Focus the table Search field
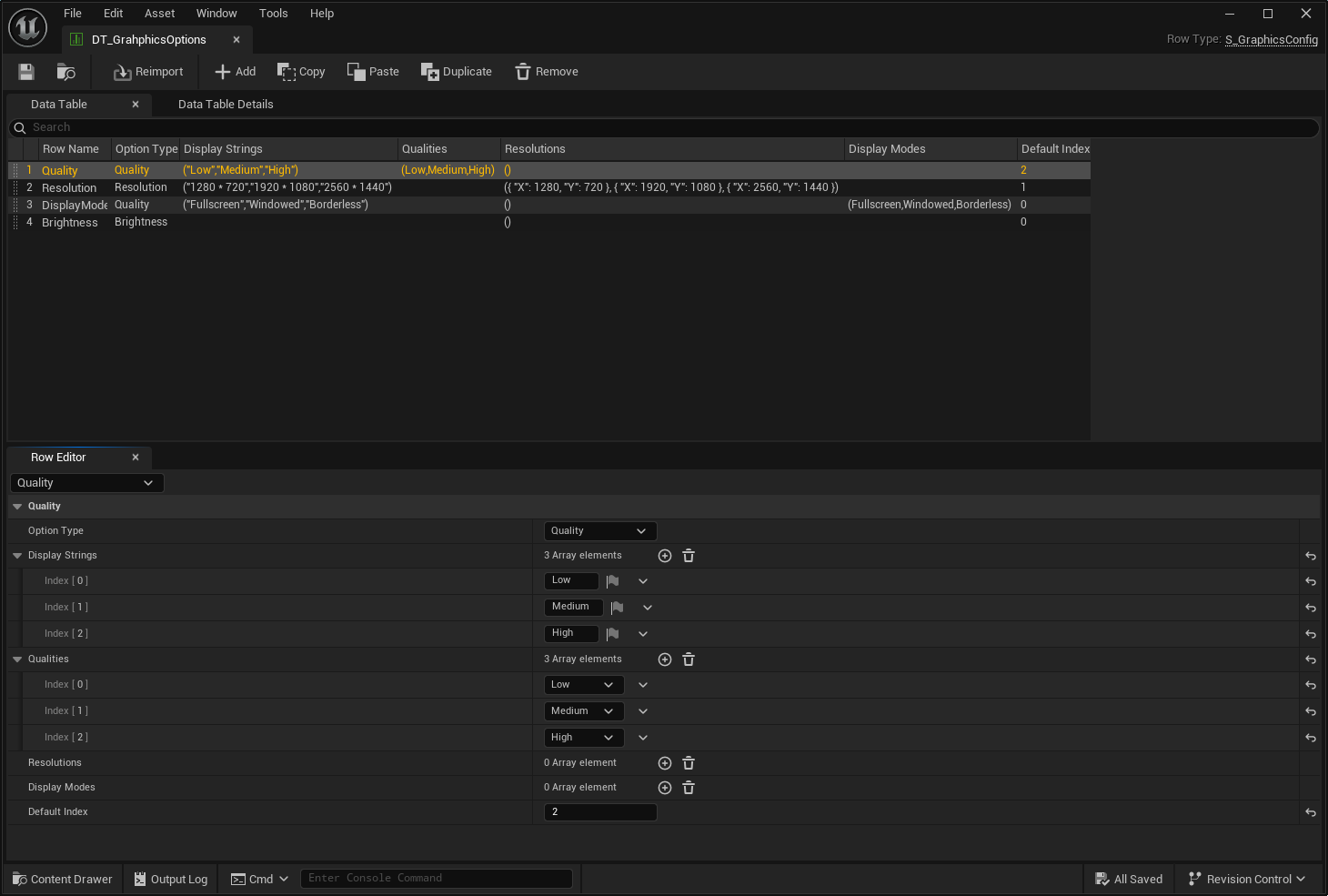Viewport: 1328px width, 896px height. [x=664, y=128]
